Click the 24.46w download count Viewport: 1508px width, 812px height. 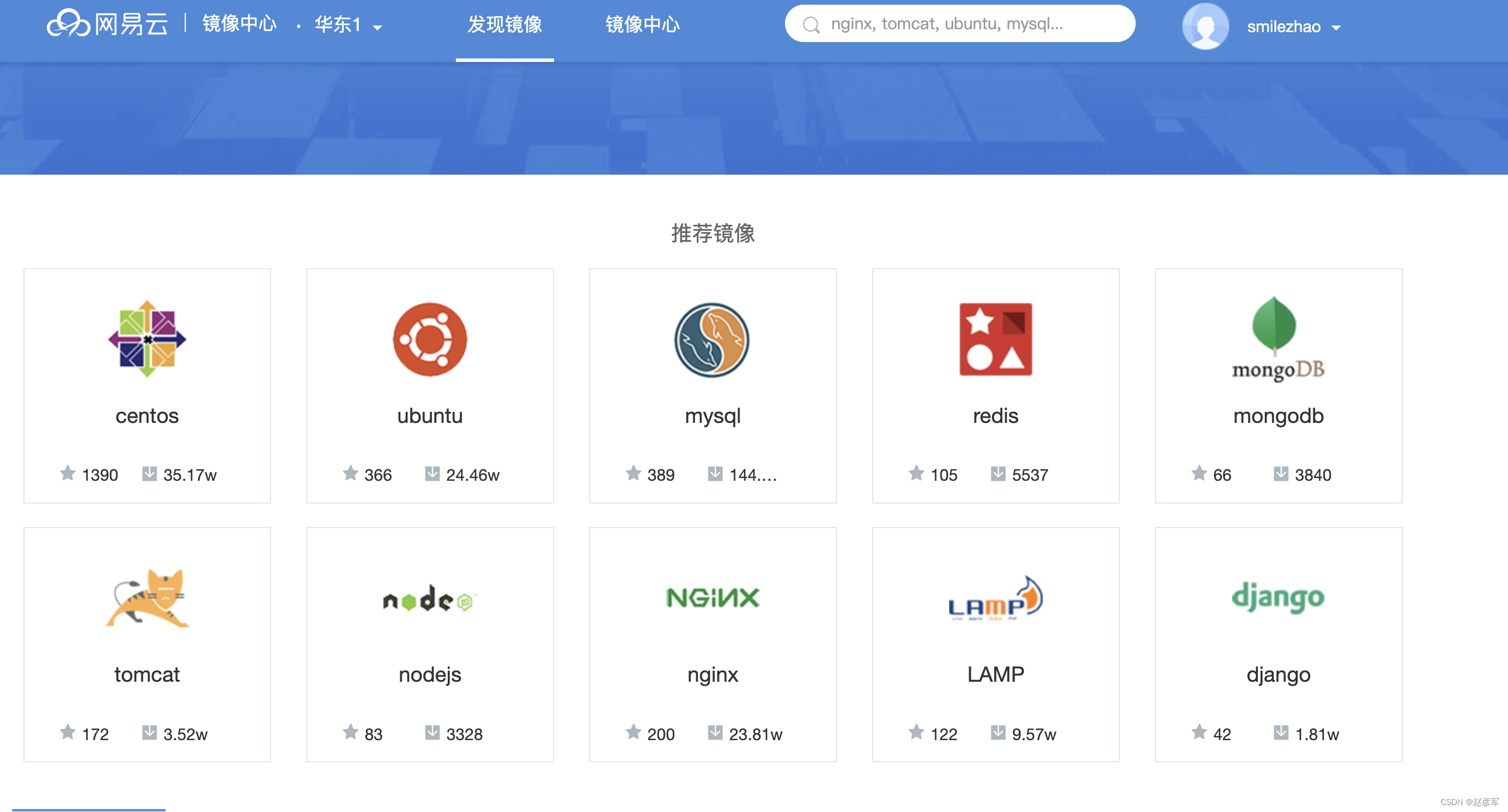pos(472,475)
